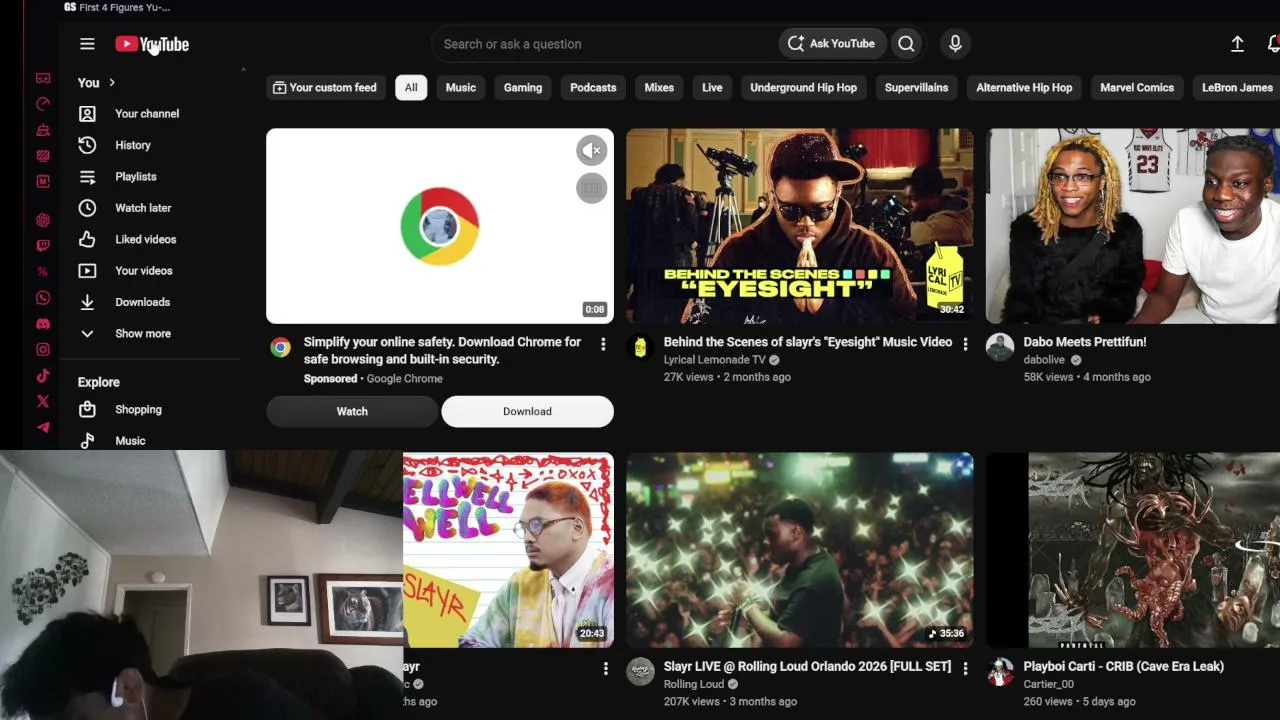Open Twitch from the browser sidebar
This screenshot has width=1280, height=720.
click(43, 246)
